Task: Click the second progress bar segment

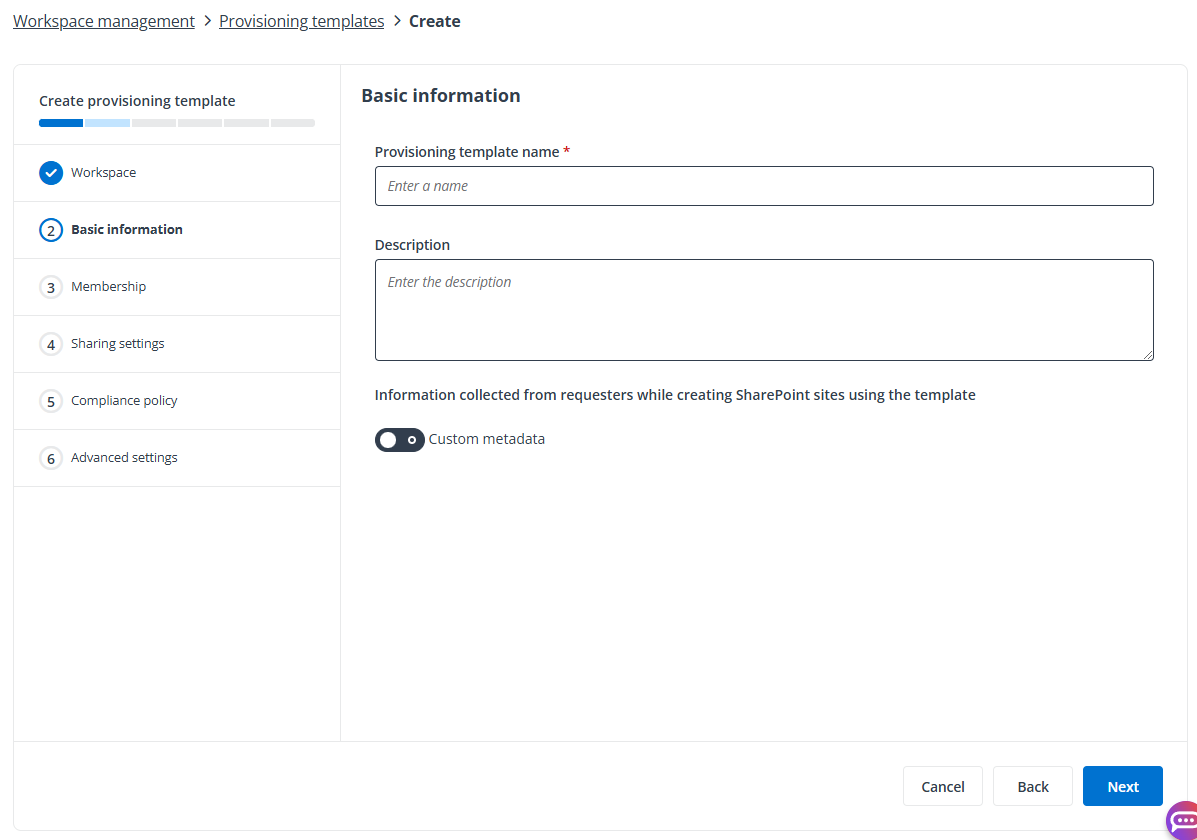Action: click(x=106, y=122)
